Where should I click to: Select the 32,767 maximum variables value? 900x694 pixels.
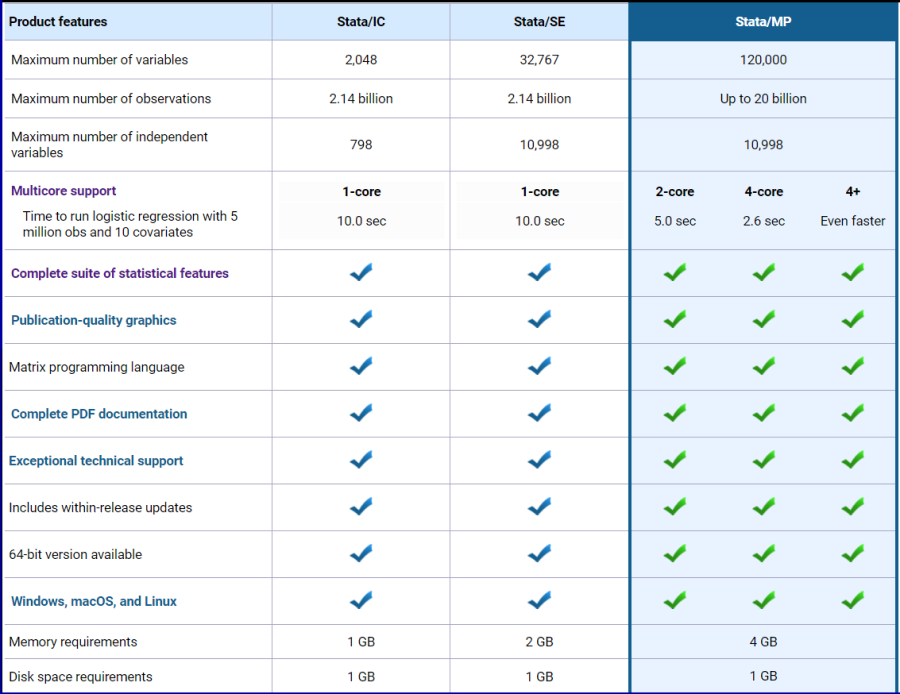(x=540, y=60)
